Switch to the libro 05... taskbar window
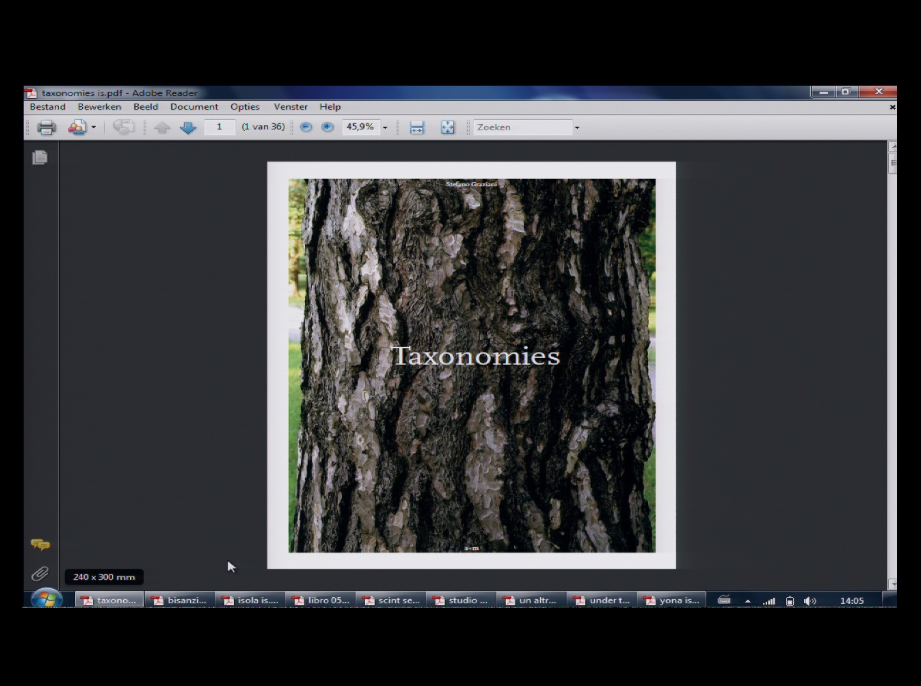This screenshot has width=921, height=686. pos(321,600)
